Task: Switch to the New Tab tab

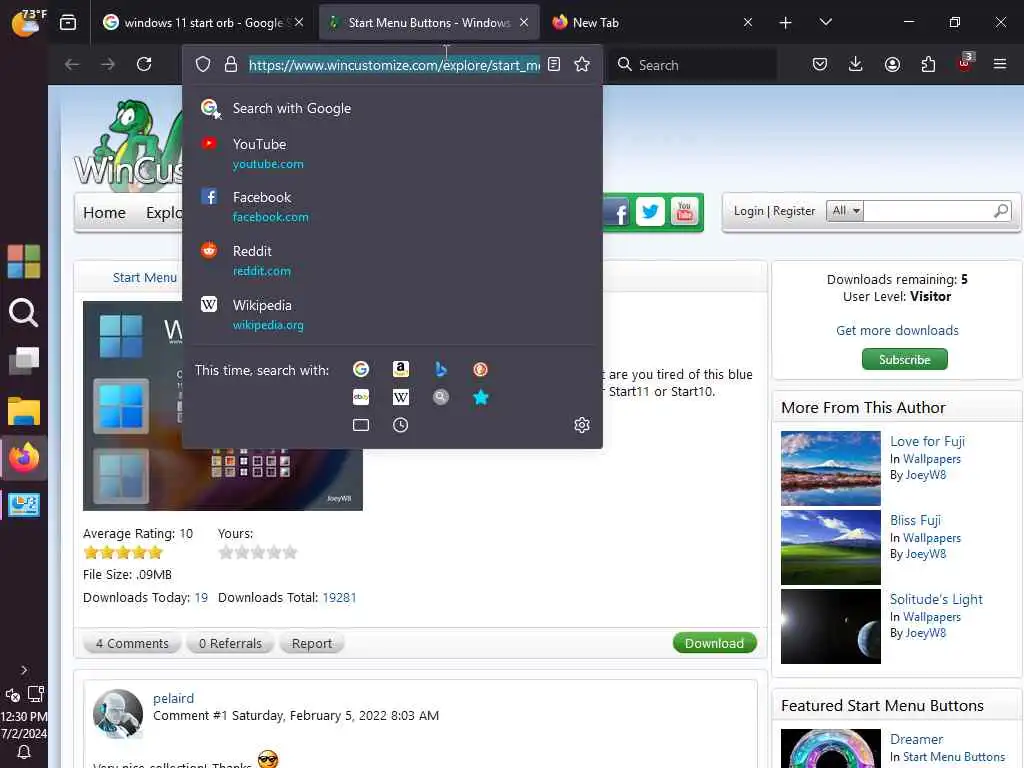Action: pos(650,23)
